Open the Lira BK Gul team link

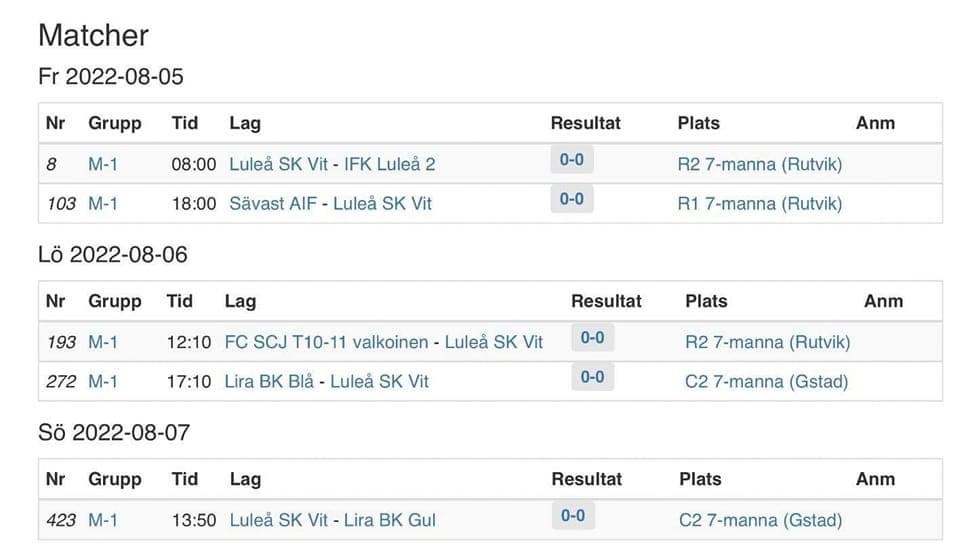(389, 520)
